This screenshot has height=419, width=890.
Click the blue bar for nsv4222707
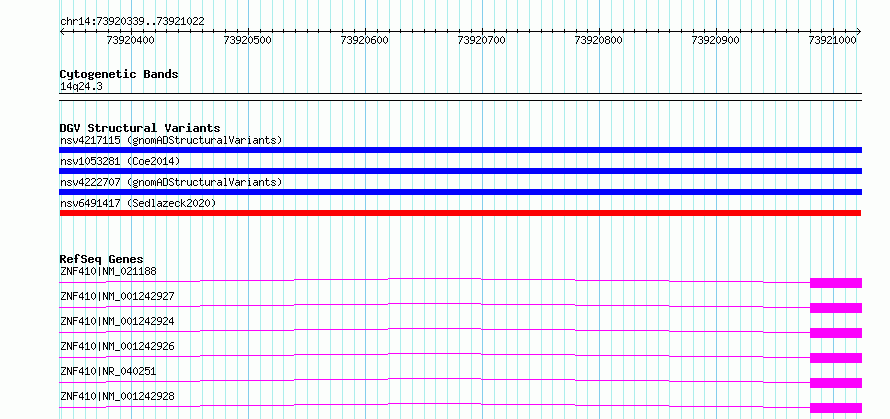460,192
